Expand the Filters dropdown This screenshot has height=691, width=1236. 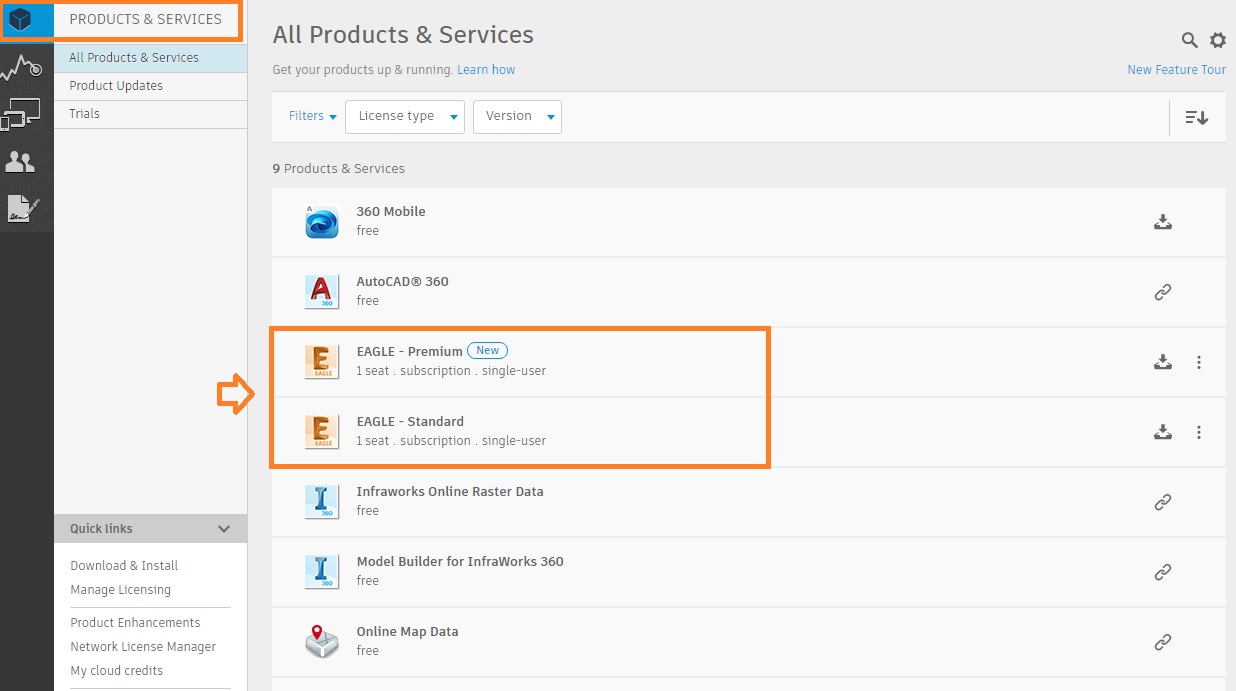[x=312, y=116]
